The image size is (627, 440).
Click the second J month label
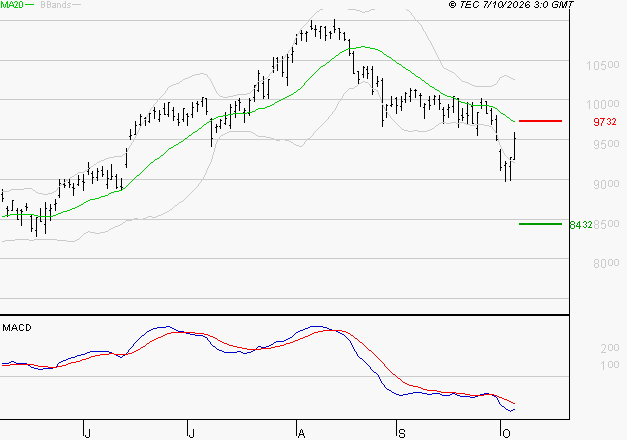coord(192,434)
